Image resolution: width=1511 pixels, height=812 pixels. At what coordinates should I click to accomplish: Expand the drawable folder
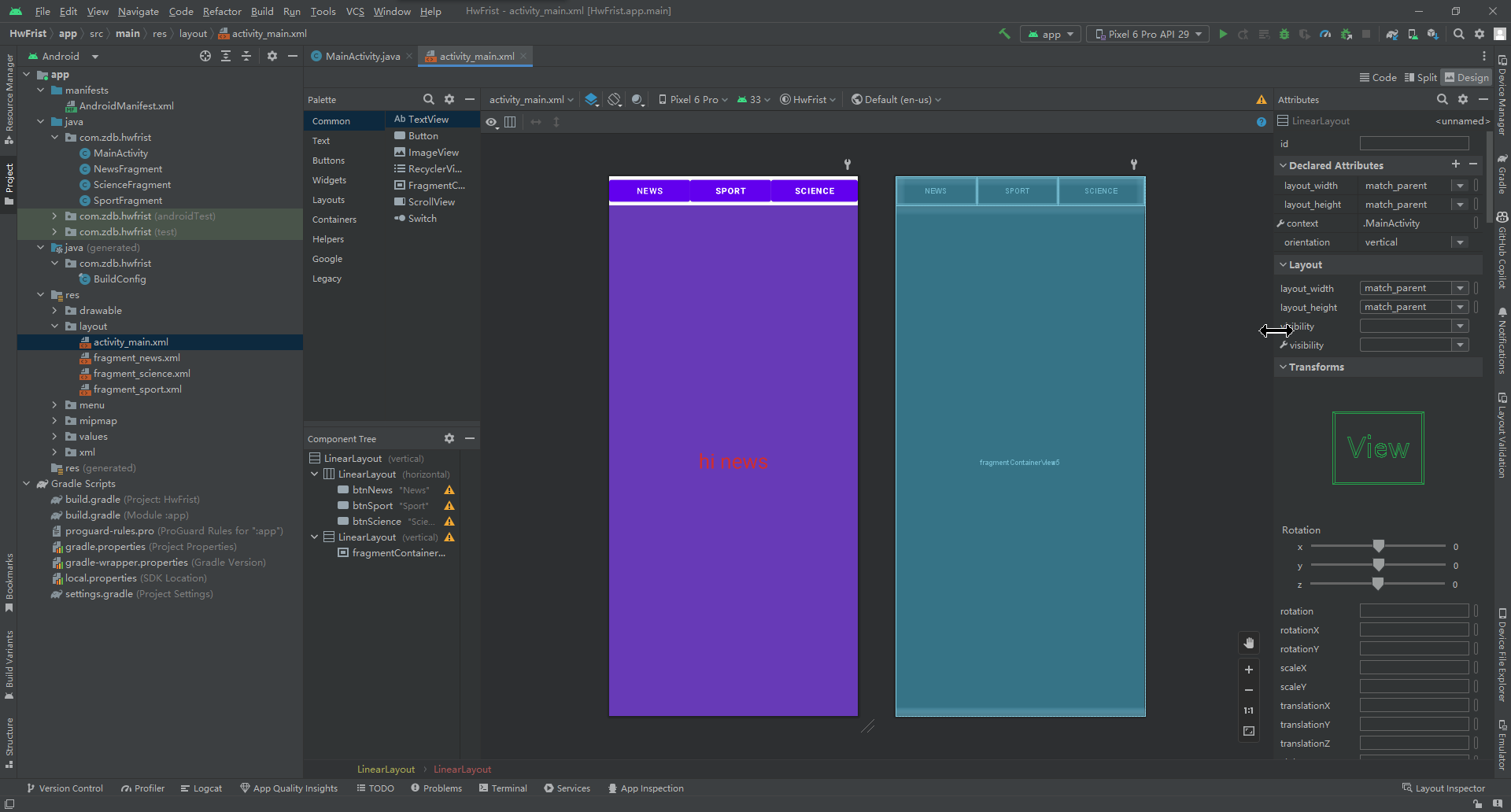54,311
